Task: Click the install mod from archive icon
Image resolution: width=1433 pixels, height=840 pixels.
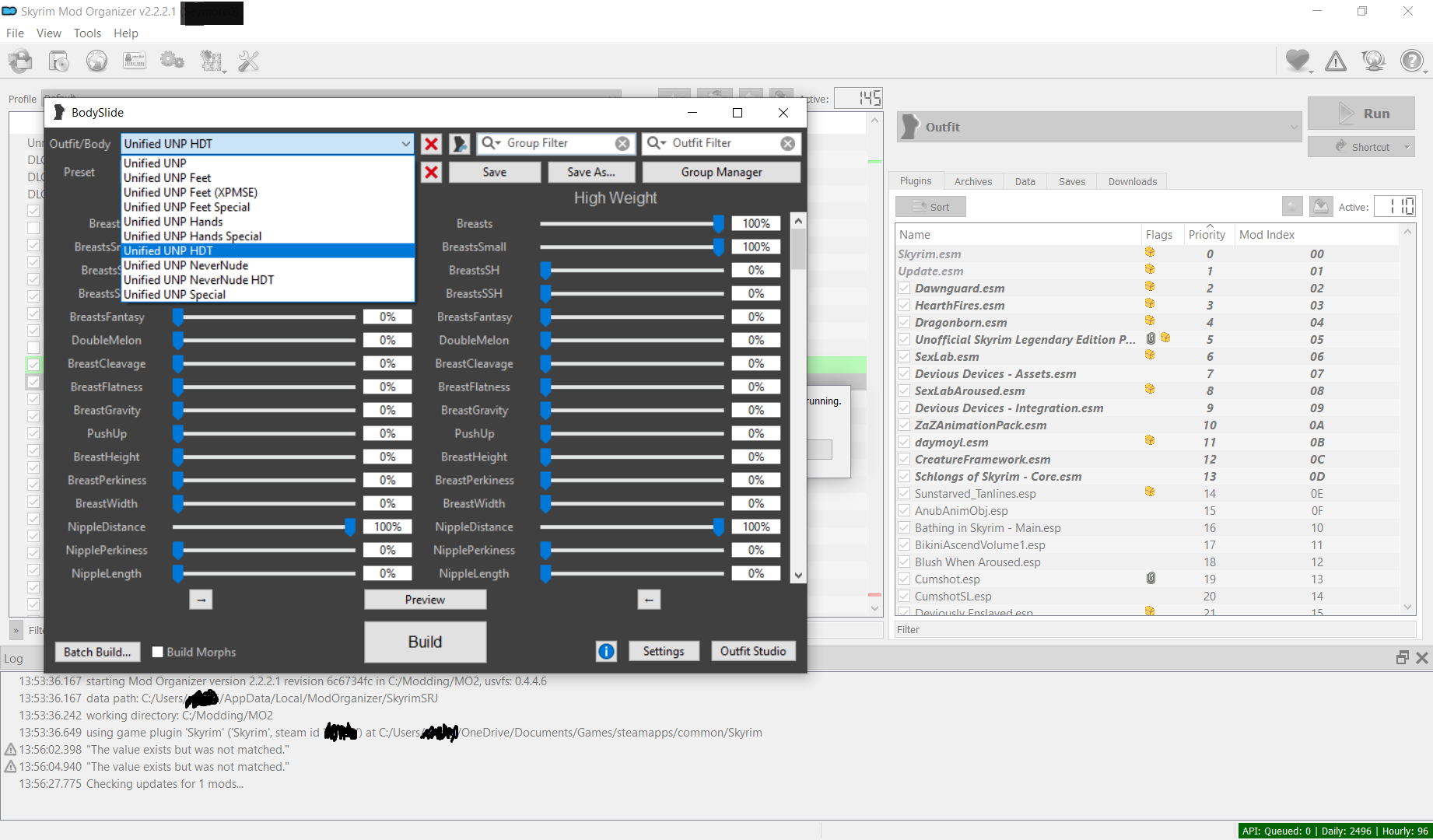Action: click(21, 61)
